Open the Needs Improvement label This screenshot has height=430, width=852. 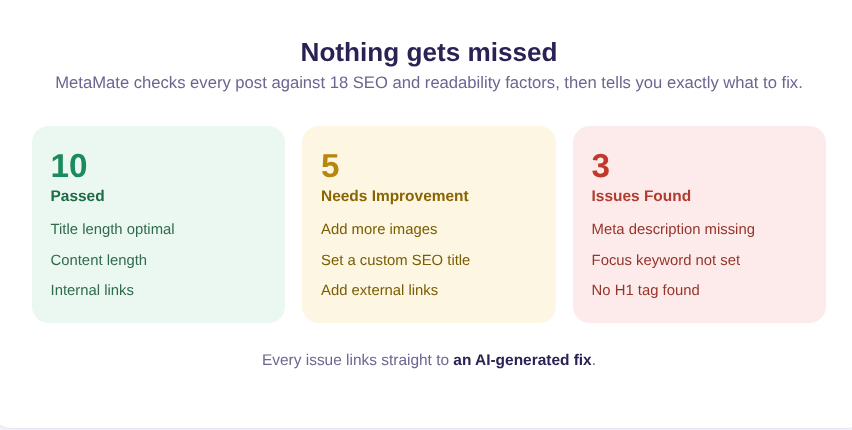[x=395, y=196]
